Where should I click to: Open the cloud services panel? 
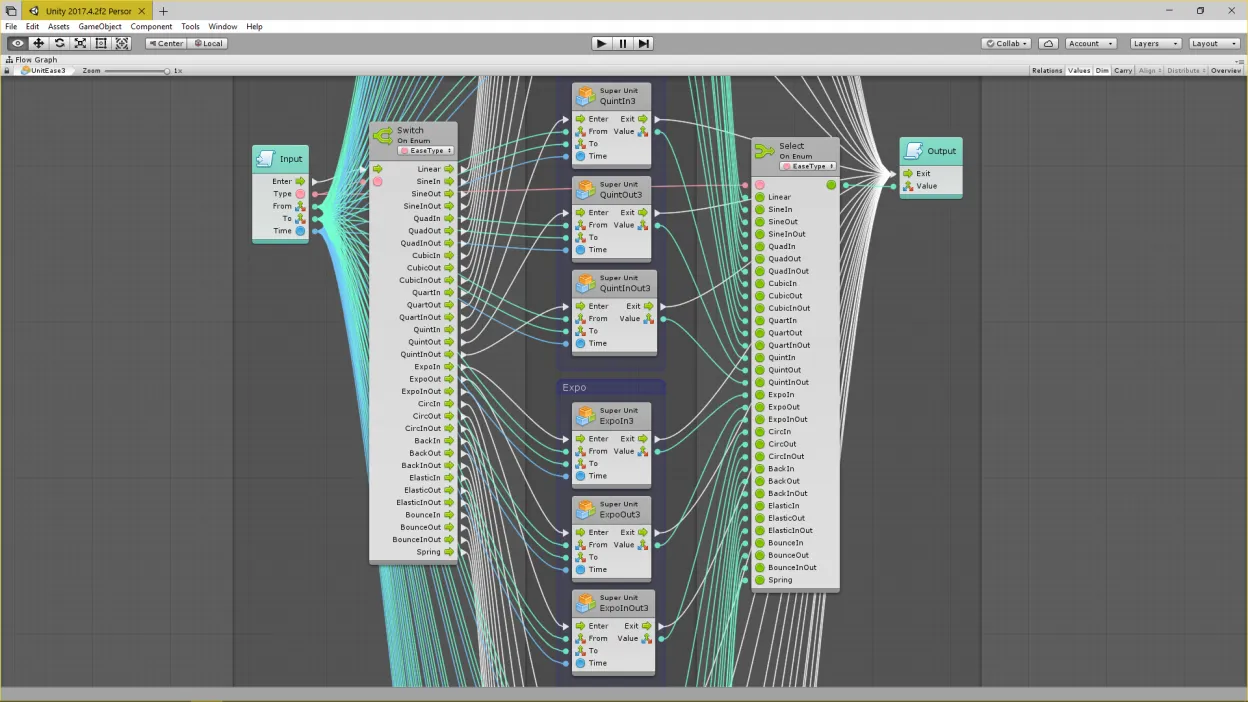click(1048, 43)
